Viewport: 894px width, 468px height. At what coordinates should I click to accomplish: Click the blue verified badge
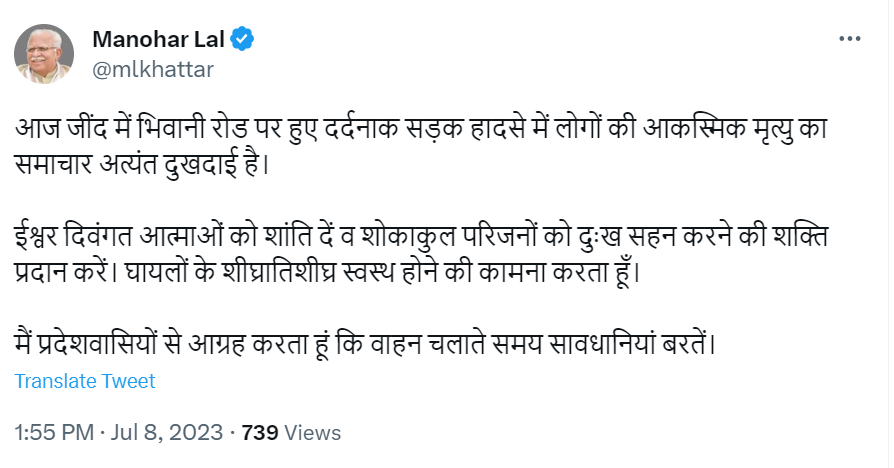(243, 40)
